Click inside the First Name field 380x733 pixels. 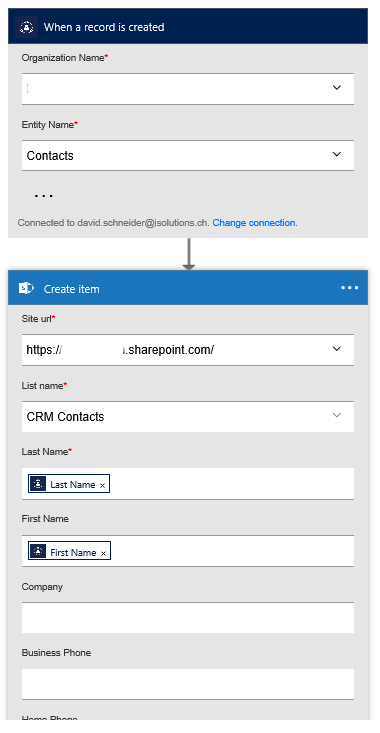[x=188, y=551]
